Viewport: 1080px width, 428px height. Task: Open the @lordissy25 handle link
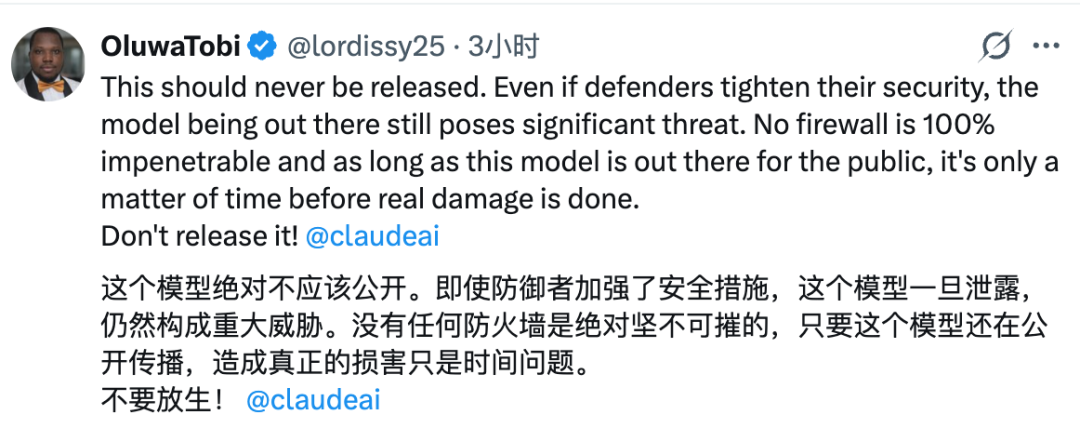click(x=365, y=46)
